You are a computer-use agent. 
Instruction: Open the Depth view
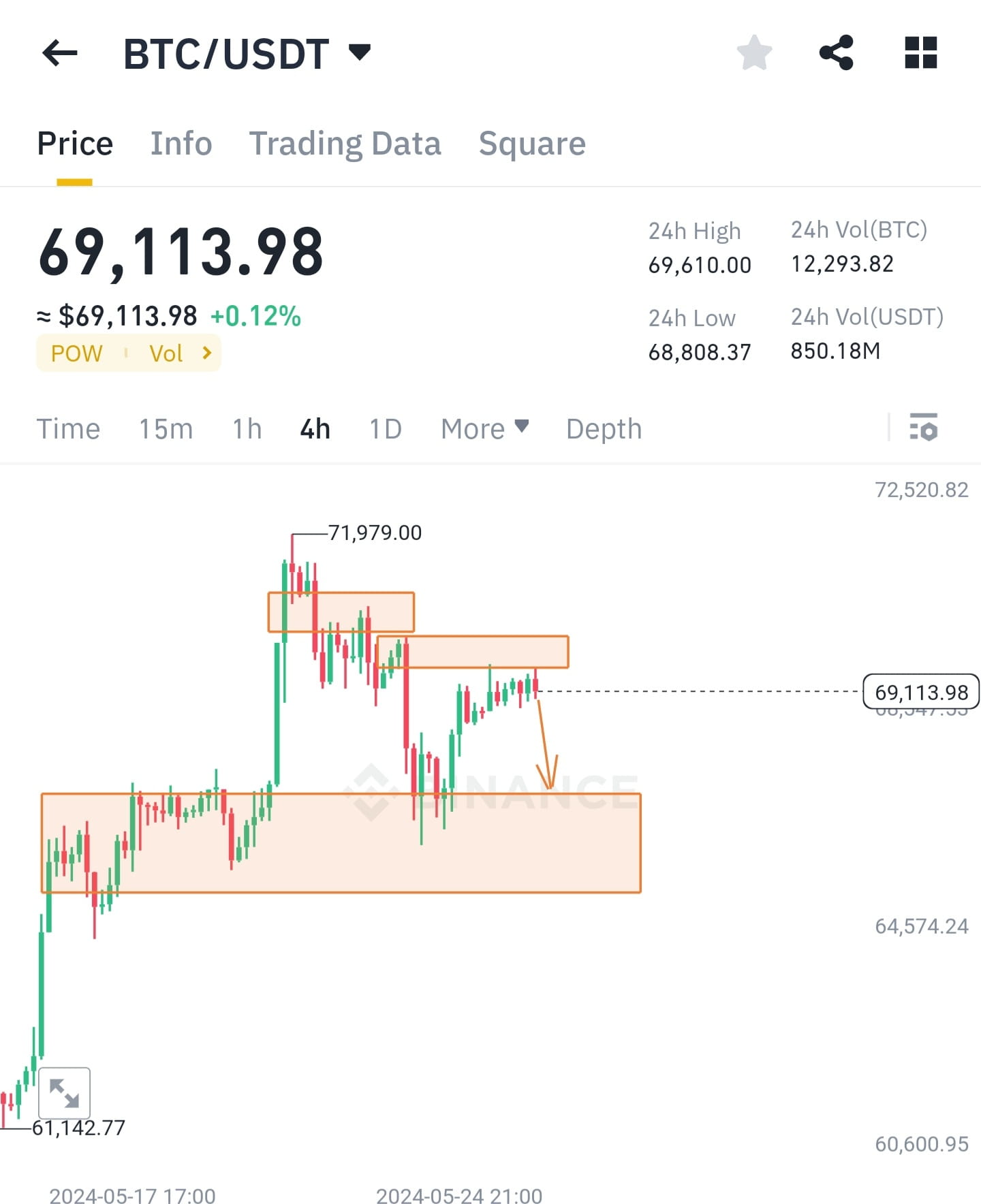pos(604,429)
